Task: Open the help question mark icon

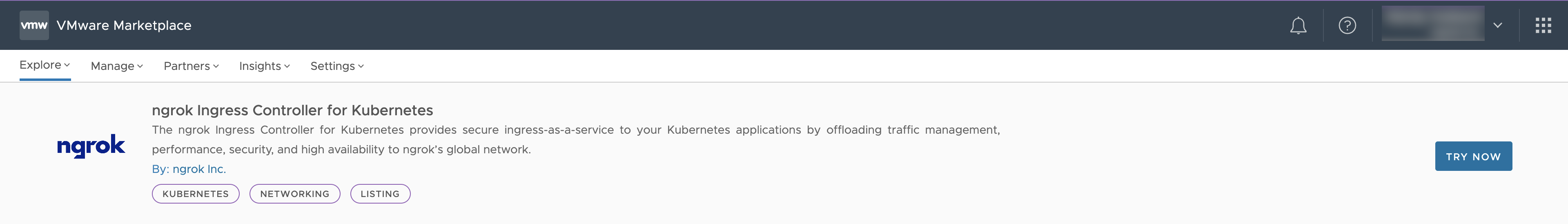Action: pos(1347,26)
